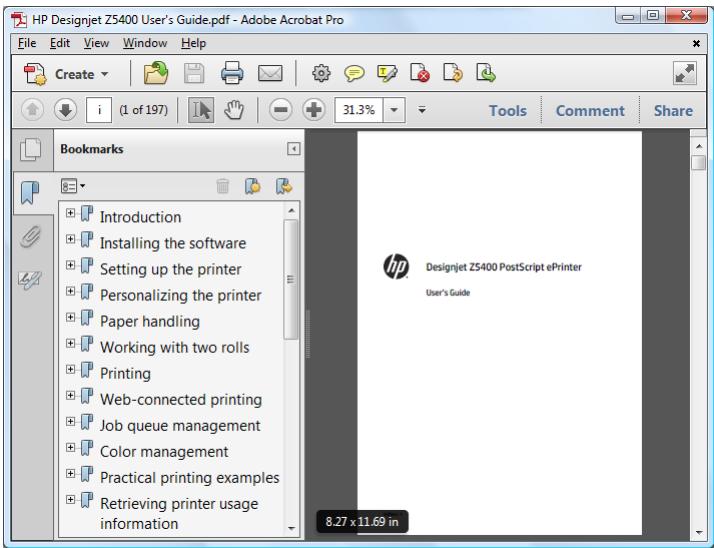Go to previous page arrow

click(x=32, y=110)
